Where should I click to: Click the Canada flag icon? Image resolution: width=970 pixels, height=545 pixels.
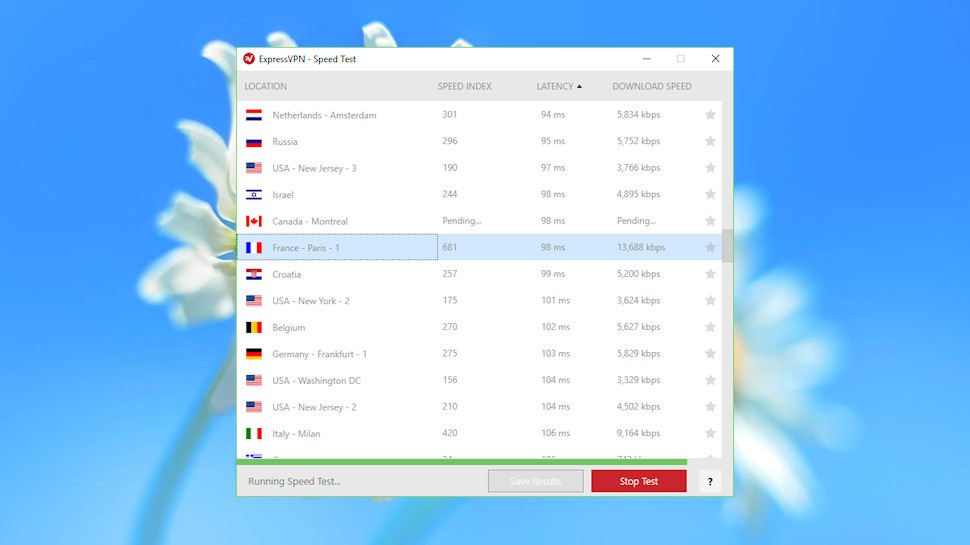click(254, 221)
